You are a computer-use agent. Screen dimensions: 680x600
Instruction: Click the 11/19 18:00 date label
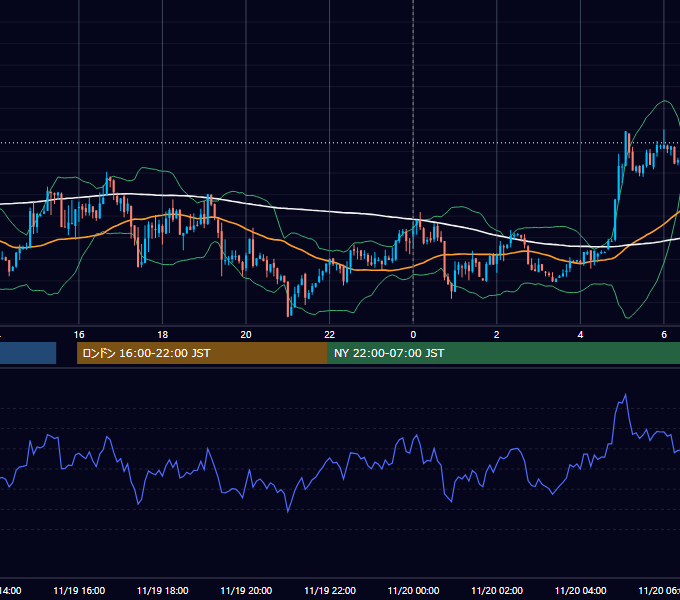click(163, 590)
